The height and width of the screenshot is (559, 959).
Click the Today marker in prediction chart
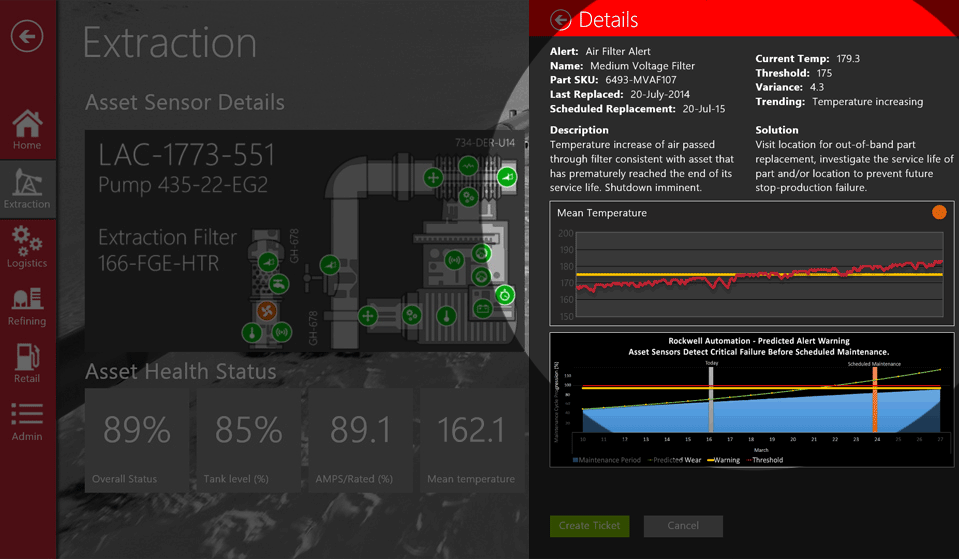[710, 400]
